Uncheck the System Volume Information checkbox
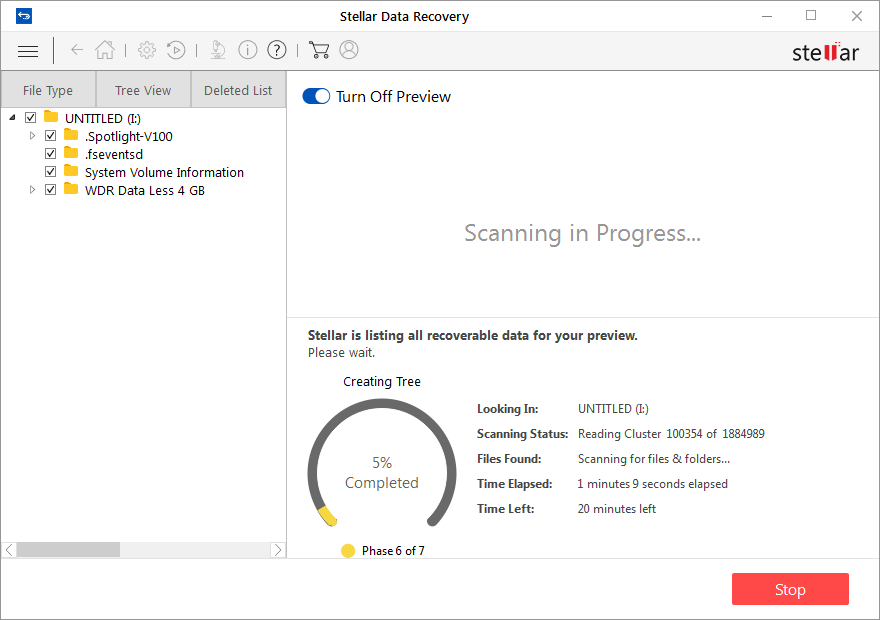This screenshot has width=880, height=620. point(51,171)
